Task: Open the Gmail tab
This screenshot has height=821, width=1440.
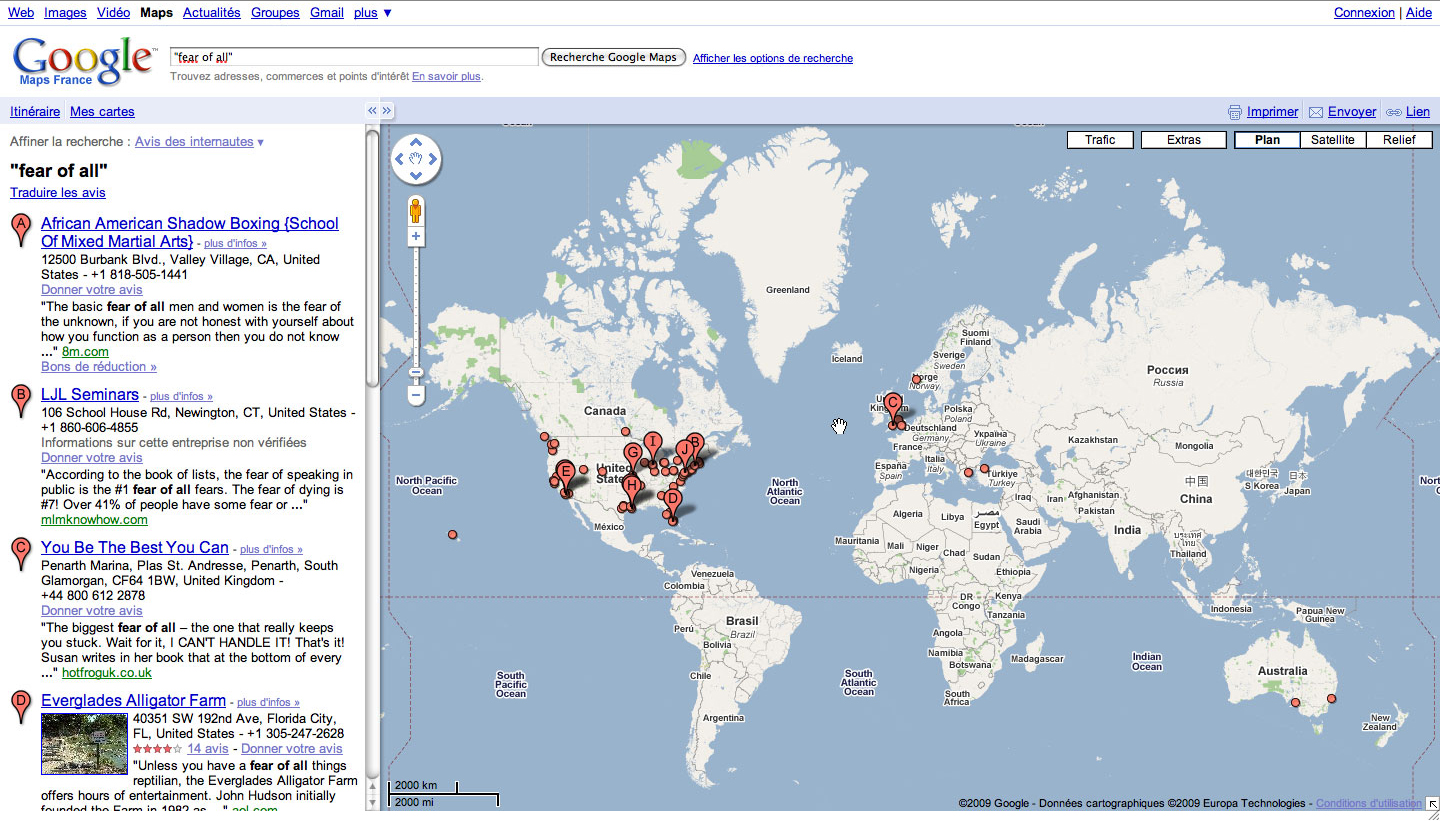Action: click(x=327, y=13)
